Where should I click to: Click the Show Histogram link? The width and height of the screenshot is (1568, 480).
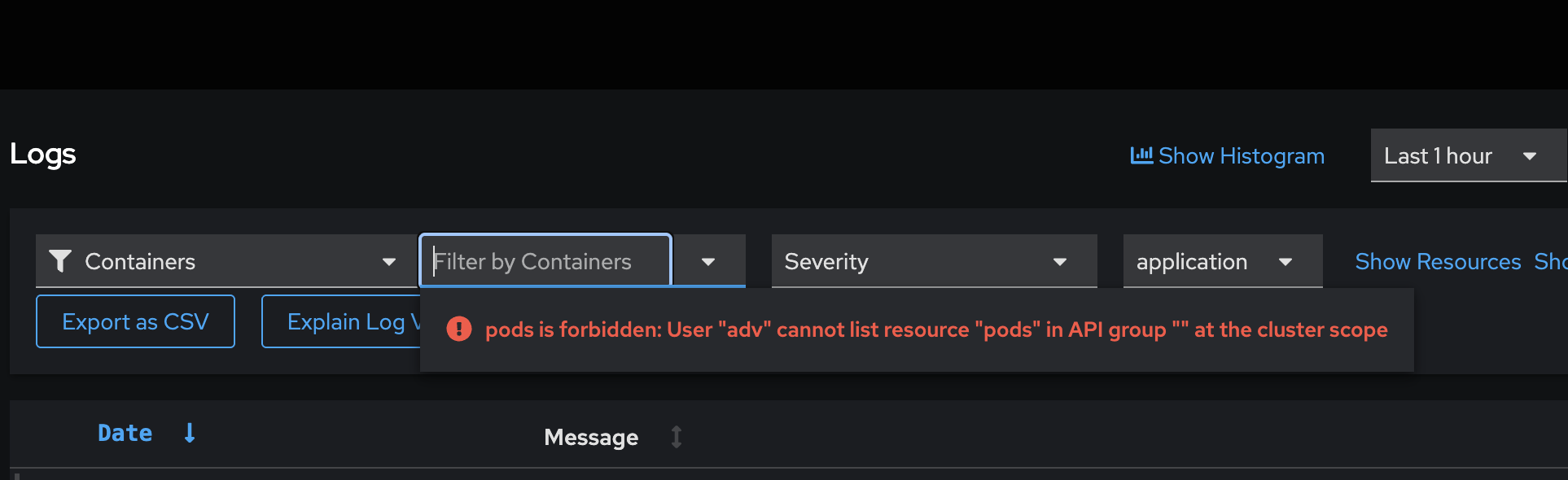tap(1241, 155)
